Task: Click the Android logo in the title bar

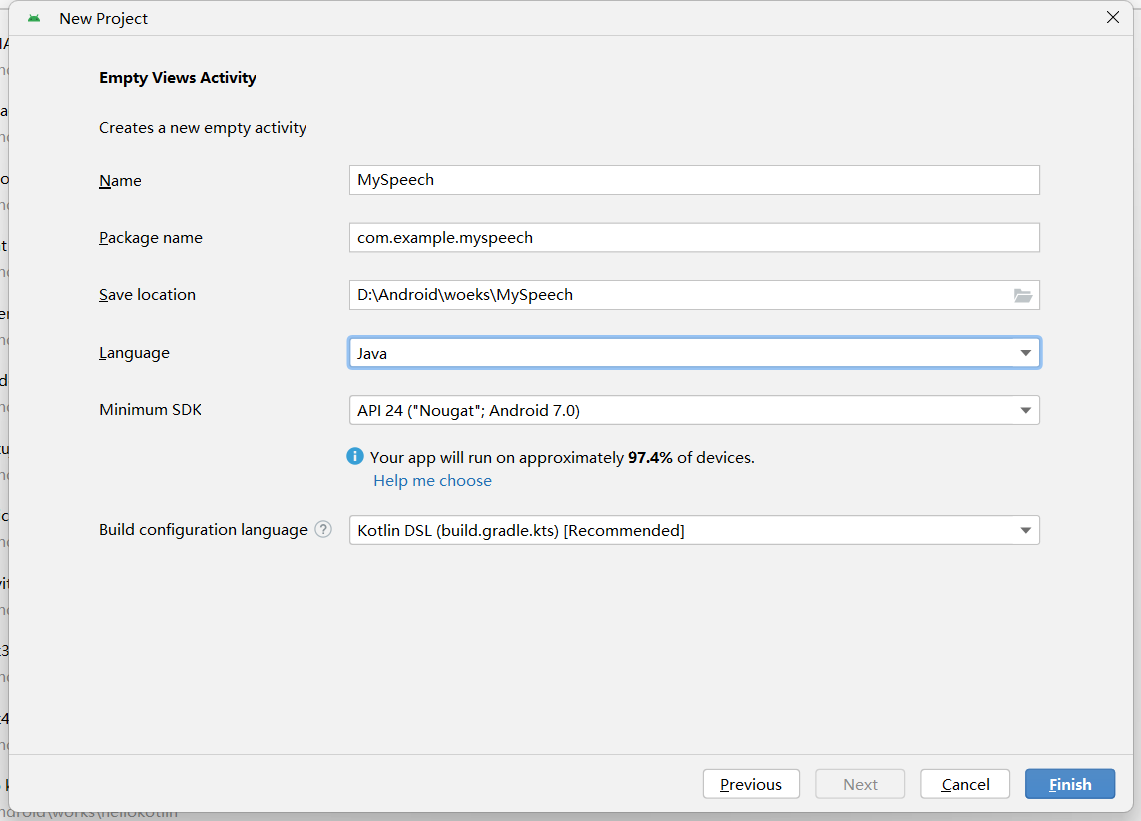Action: [34, 18]
